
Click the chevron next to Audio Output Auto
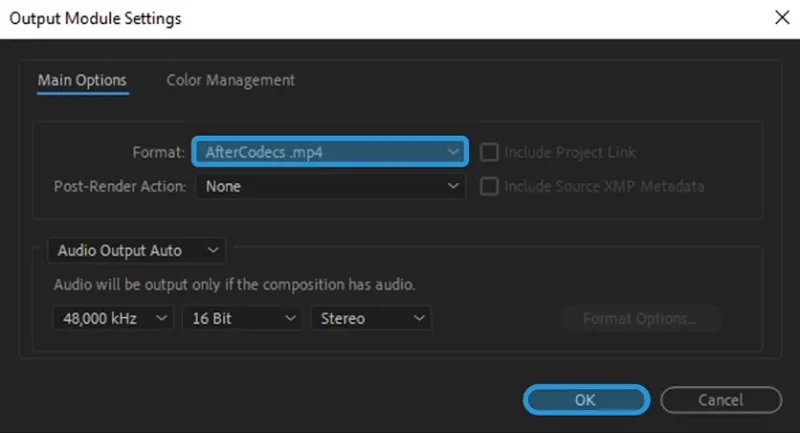[x=213, y=250]
